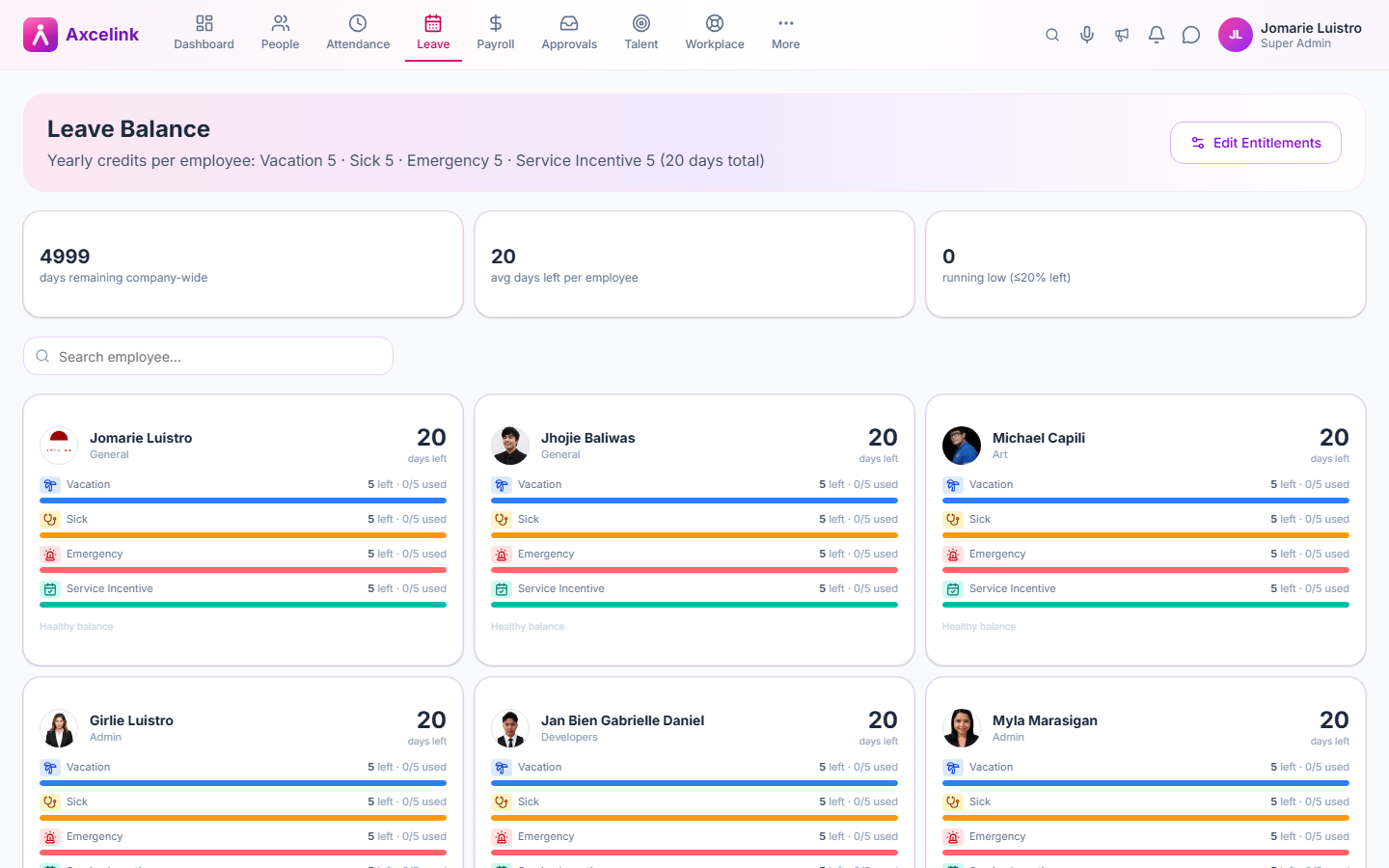Click Michael Capili's Emergency progress bar

pyautogui.click(x=1146, y=570)
